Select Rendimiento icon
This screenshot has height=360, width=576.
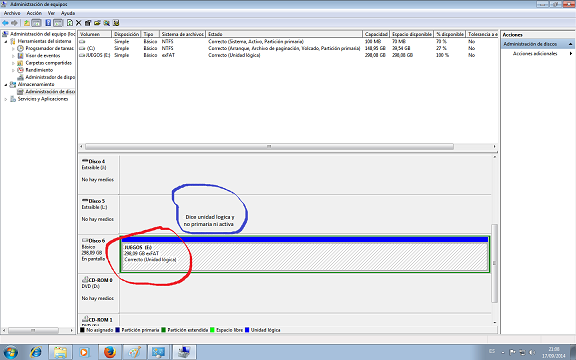pyautogui.click(x=20, y=70)
